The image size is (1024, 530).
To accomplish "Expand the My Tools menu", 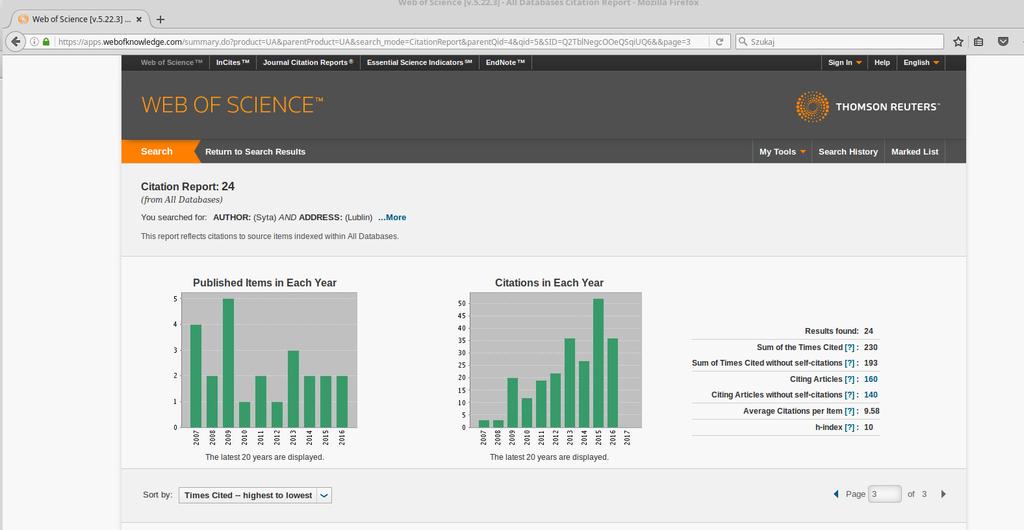I will tap(782, 151).
